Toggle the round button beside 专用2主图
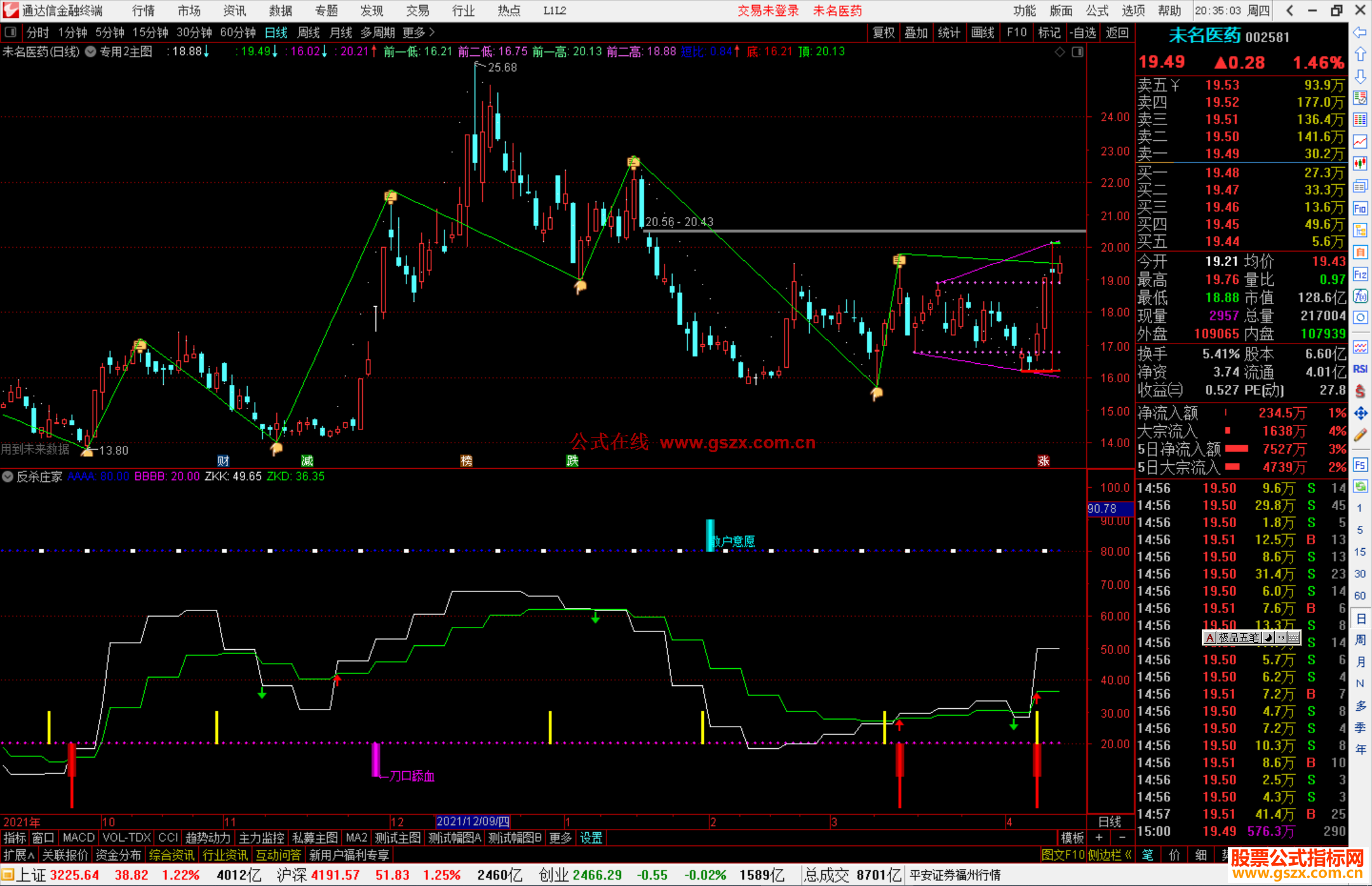This screenshot has width=1372, height=886. point(91,51)
